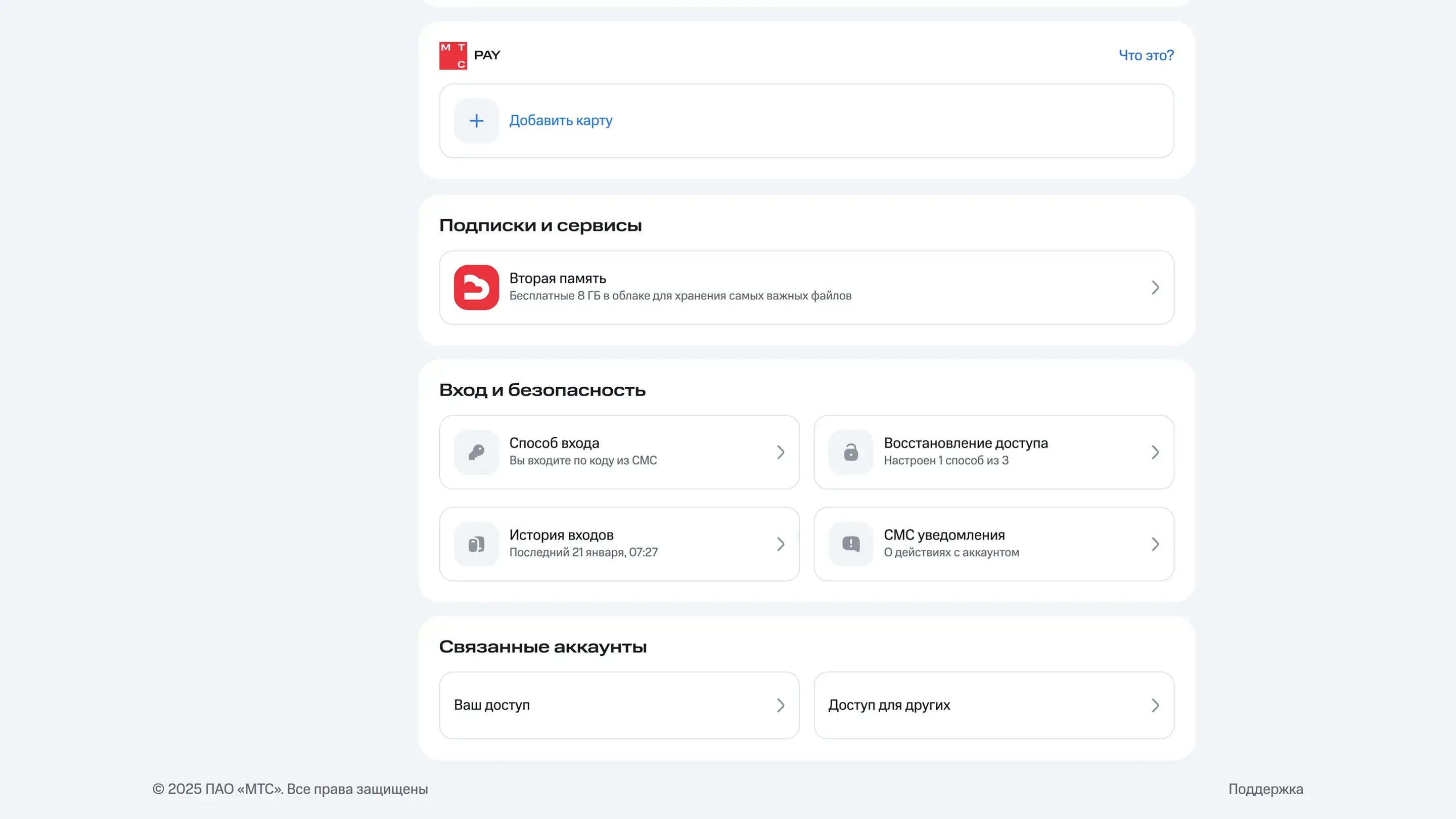Click the plus icon to add card

[476, 121]
